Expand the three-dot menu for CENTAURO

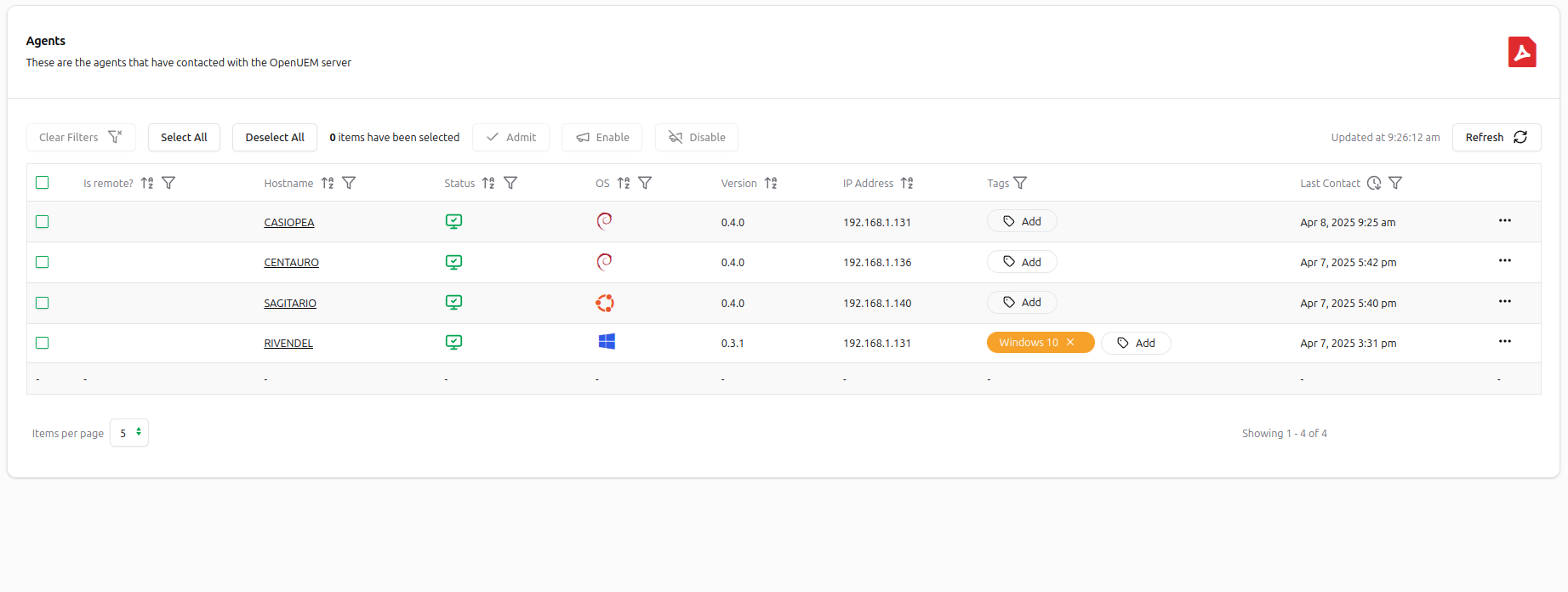coord(1504,261)
